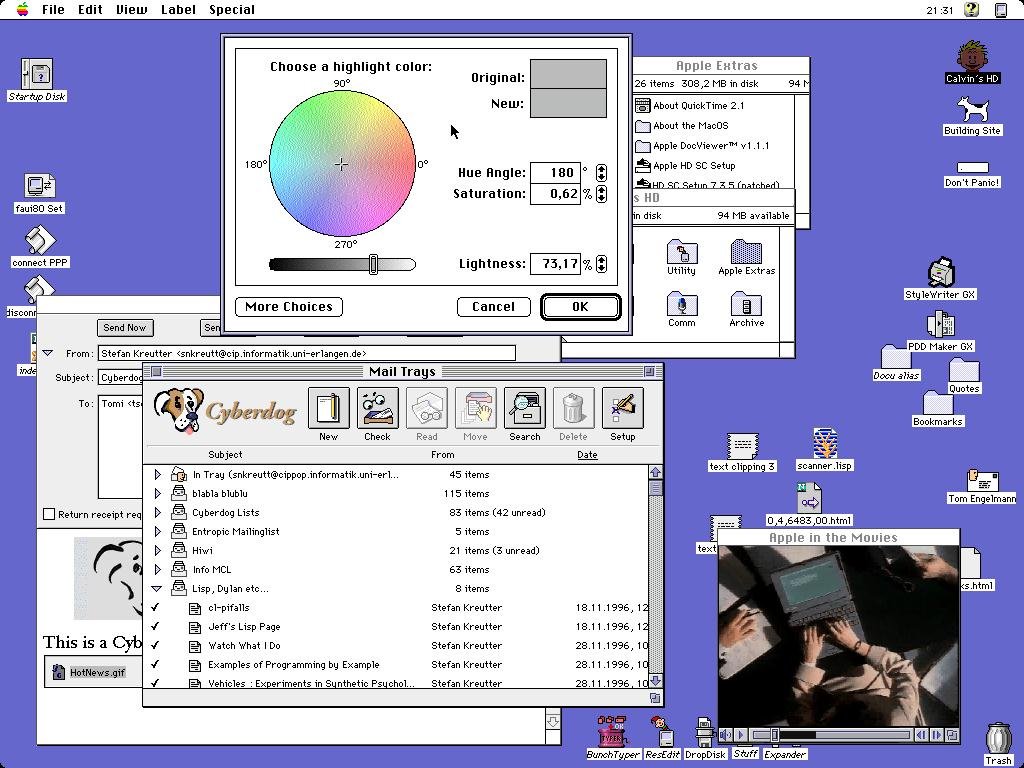Select the Calvin's HD disk icon
1024x768 pixels.
(972, 56)
